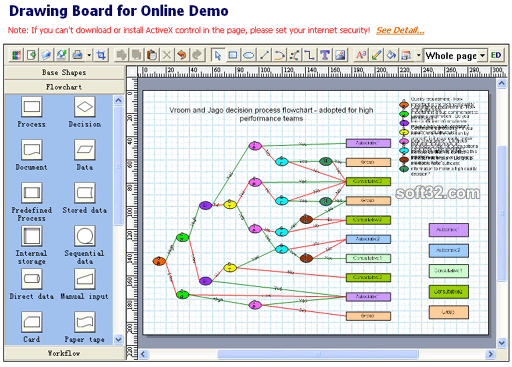The image size is (512, 367).
Task: Click the open file icon
Action: (47, 55)
